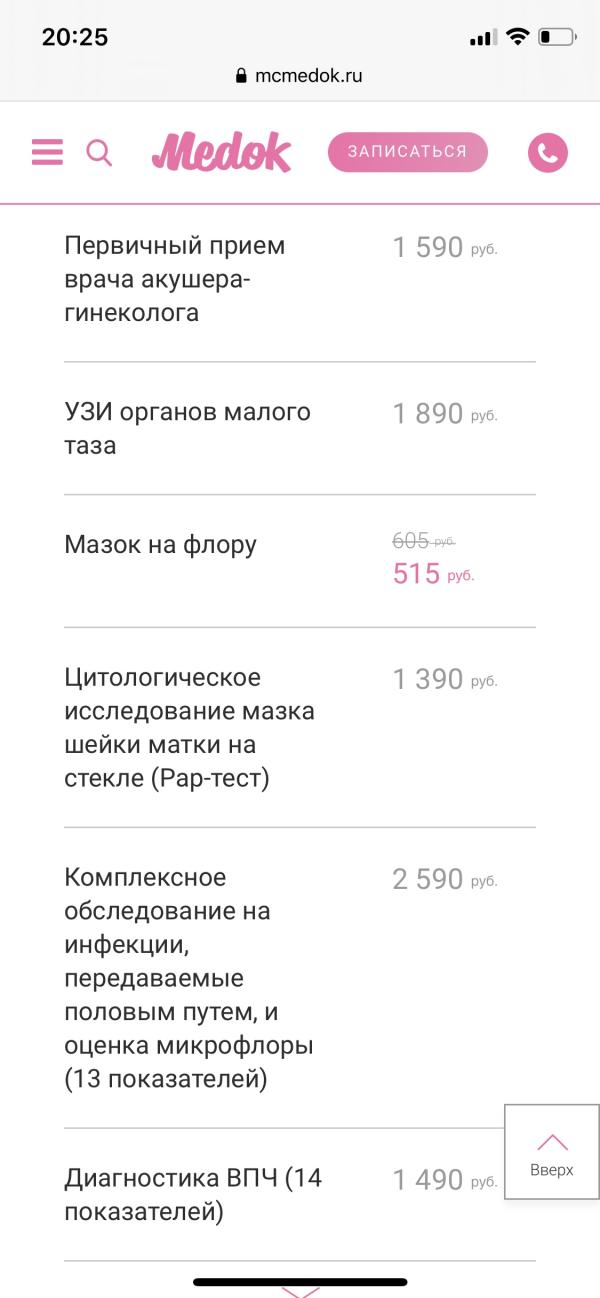Tap the cellular signal bars icon

tap(483, 38)
